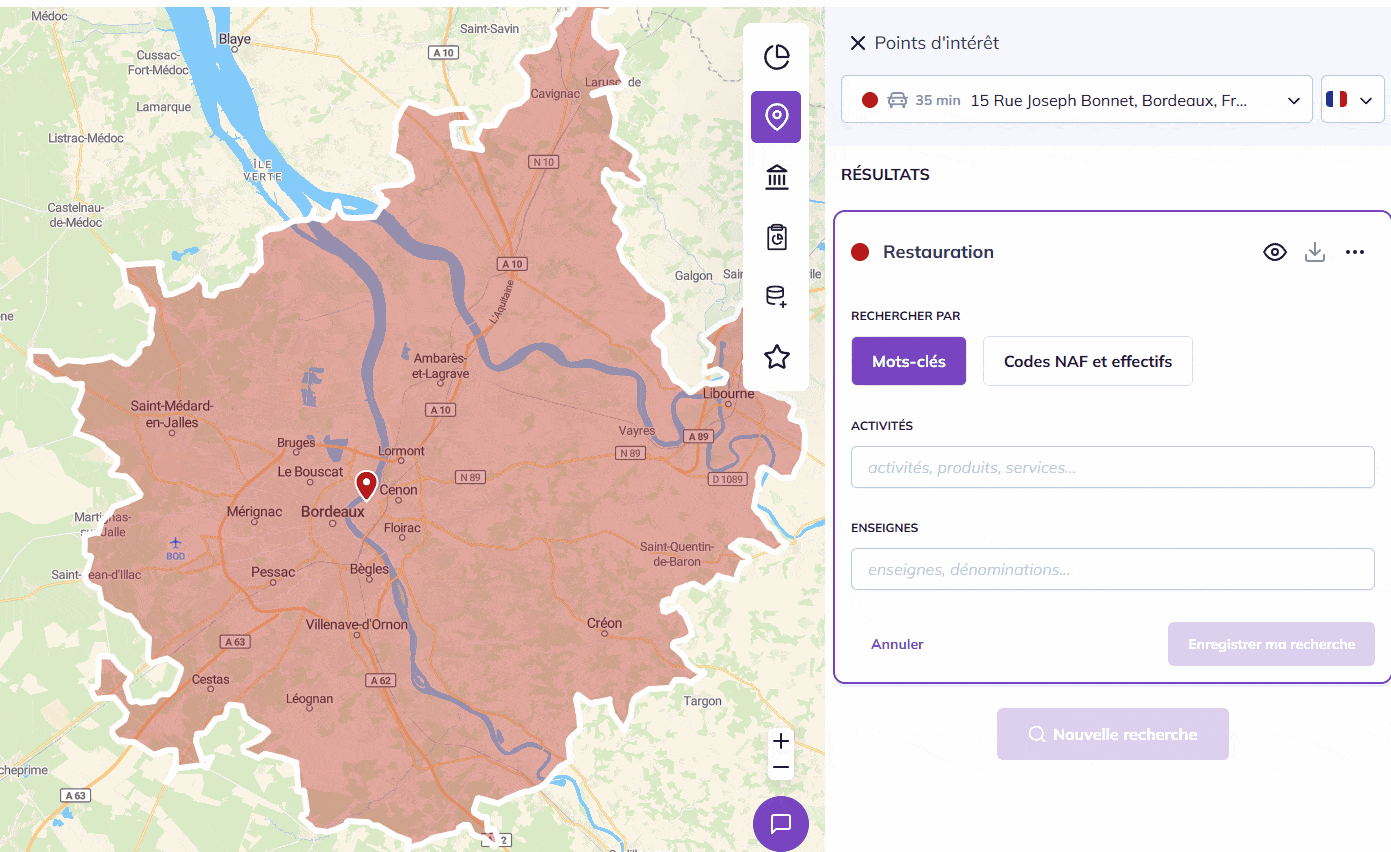
Task: Switch to Codes NAF et effectifs
Action: pyautogui.click(x=1087, y=361)
